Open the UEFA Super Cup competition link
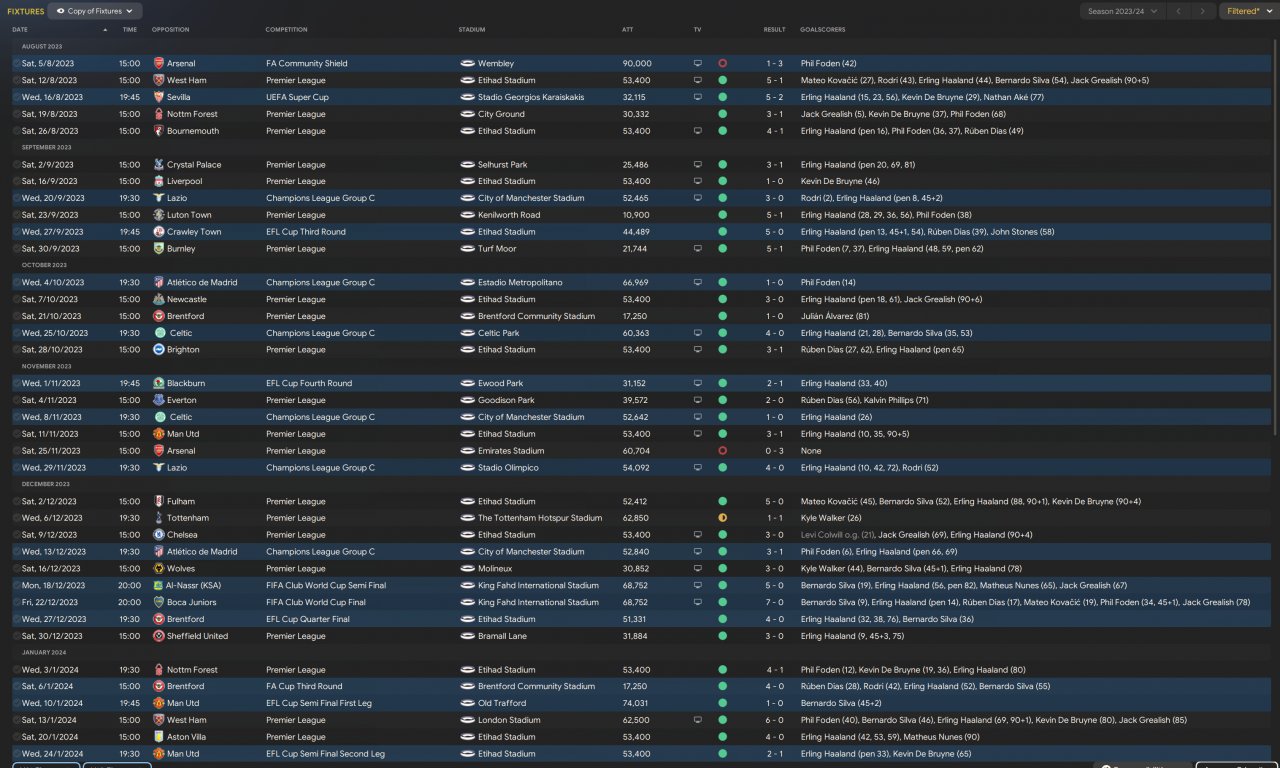Image resolution: width=1280 pixels, height=768 pixels. click(297, 97)
